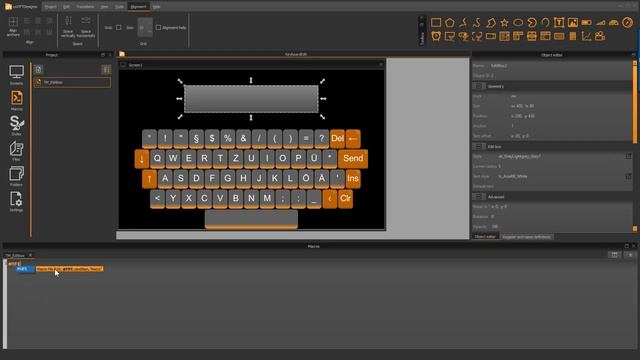Toggle the Macros panel table view button
Image resolution: width=640 pixels, height=360 pixels.
614,255
